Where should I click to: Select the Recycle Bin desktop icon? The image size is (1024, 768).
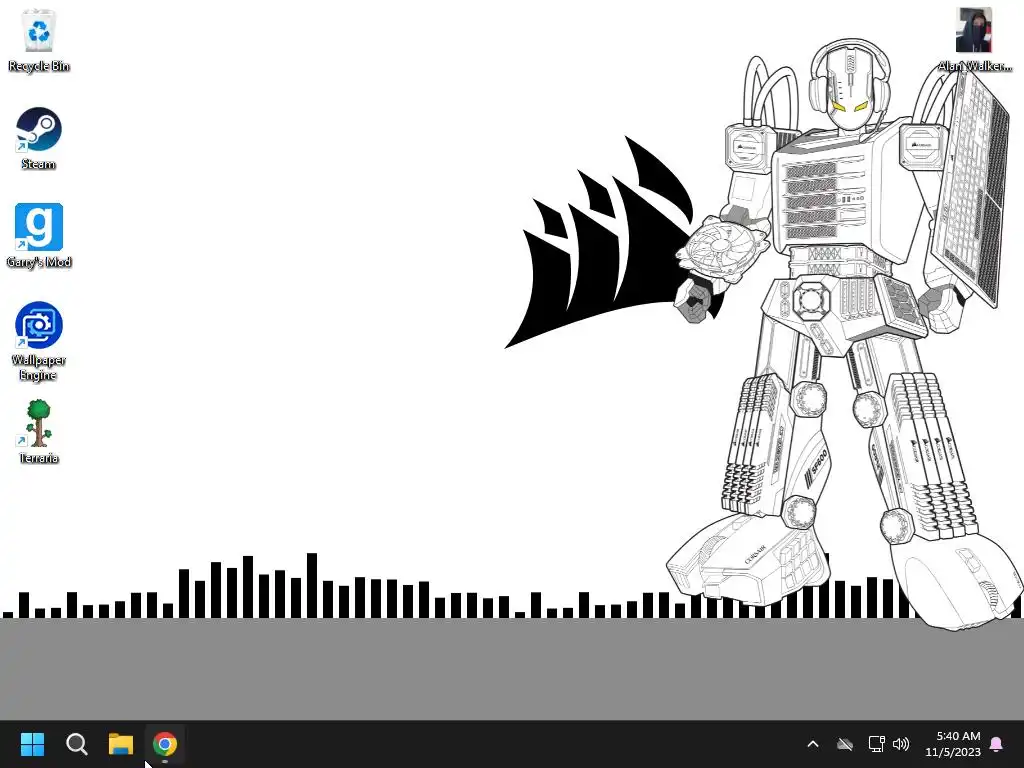coord(39,40)
